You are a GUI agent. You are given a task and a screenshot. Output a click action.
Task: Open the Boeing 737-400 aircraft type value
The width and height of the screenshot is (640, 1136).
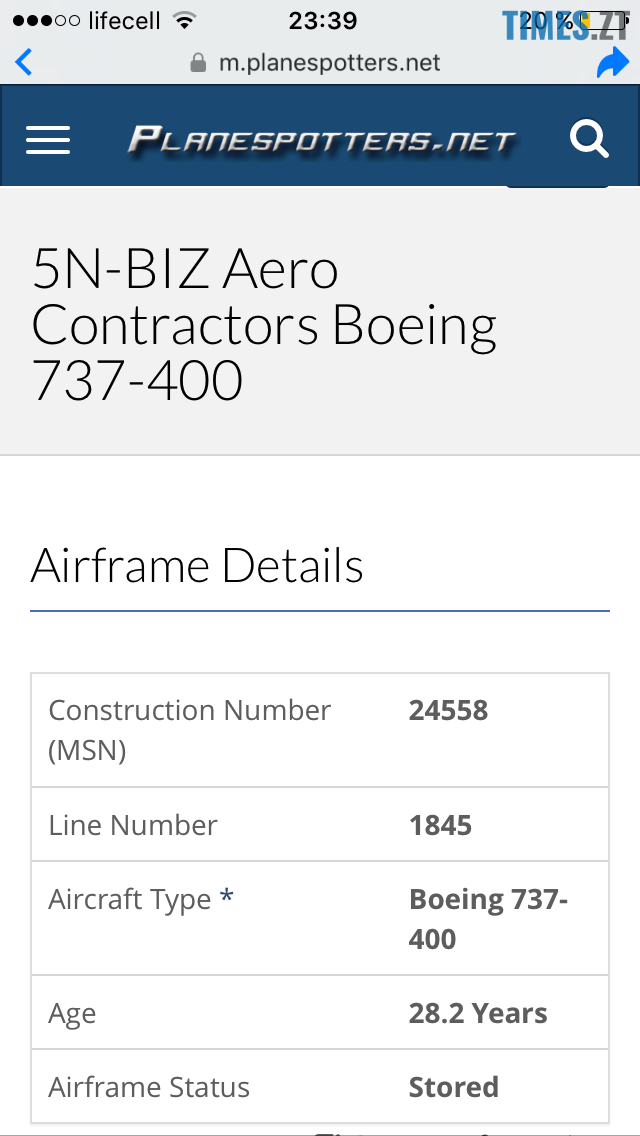pos(488,918)
